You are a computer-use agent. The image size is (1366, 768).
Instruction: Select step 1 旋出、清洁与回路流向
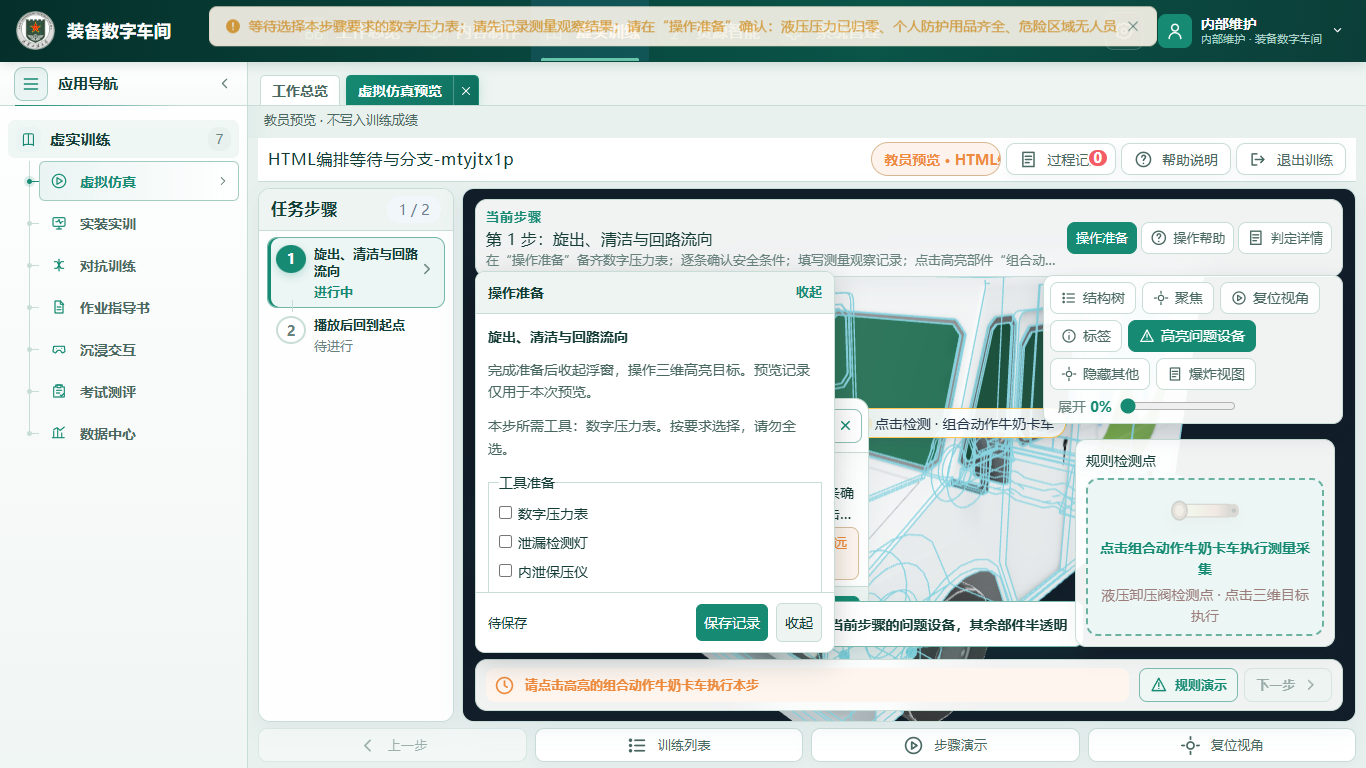[x=356, y=272]
